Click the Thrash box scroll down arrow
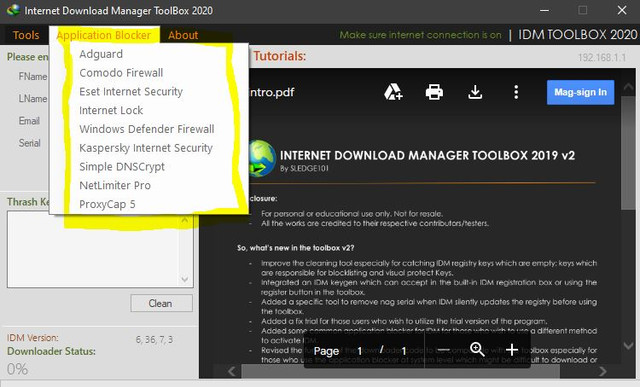Screen dimensions: 640x387 coord(184,280)
